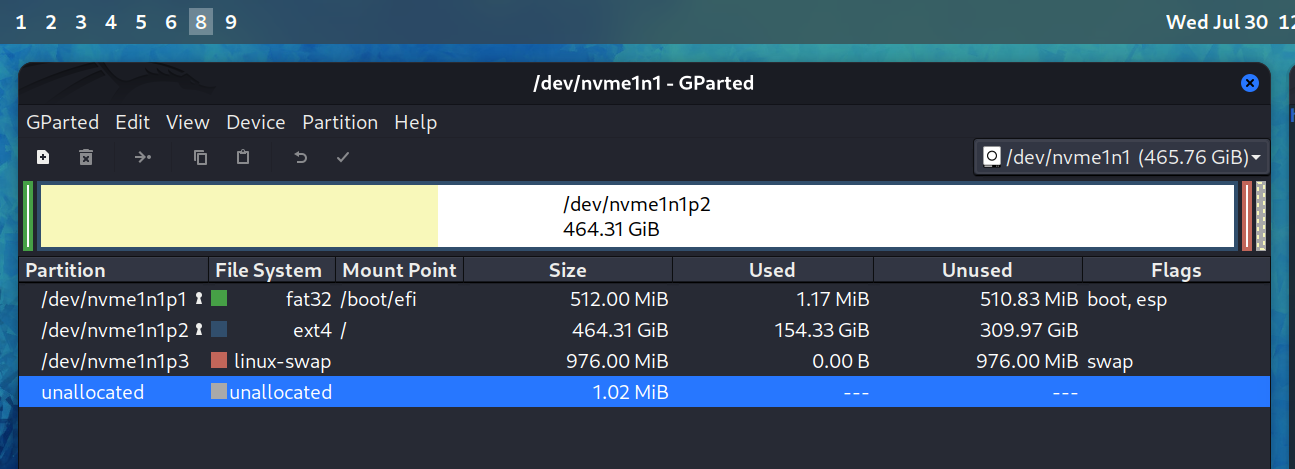Viewport: 1295px width, 469px height.
Task: Open the GParted menu
Action: click(62, 122)
